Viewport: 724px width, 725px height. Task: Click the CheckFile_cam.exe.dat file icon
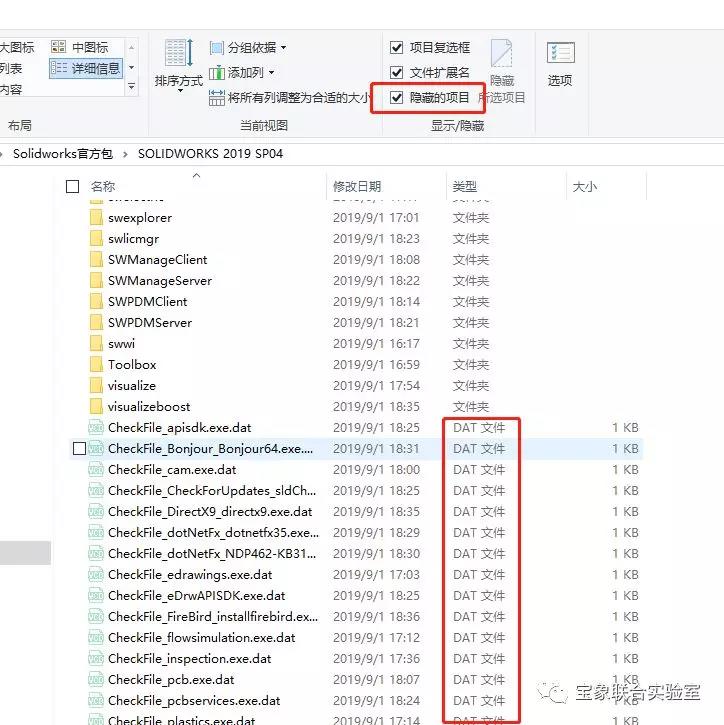[x=96, y=469]
